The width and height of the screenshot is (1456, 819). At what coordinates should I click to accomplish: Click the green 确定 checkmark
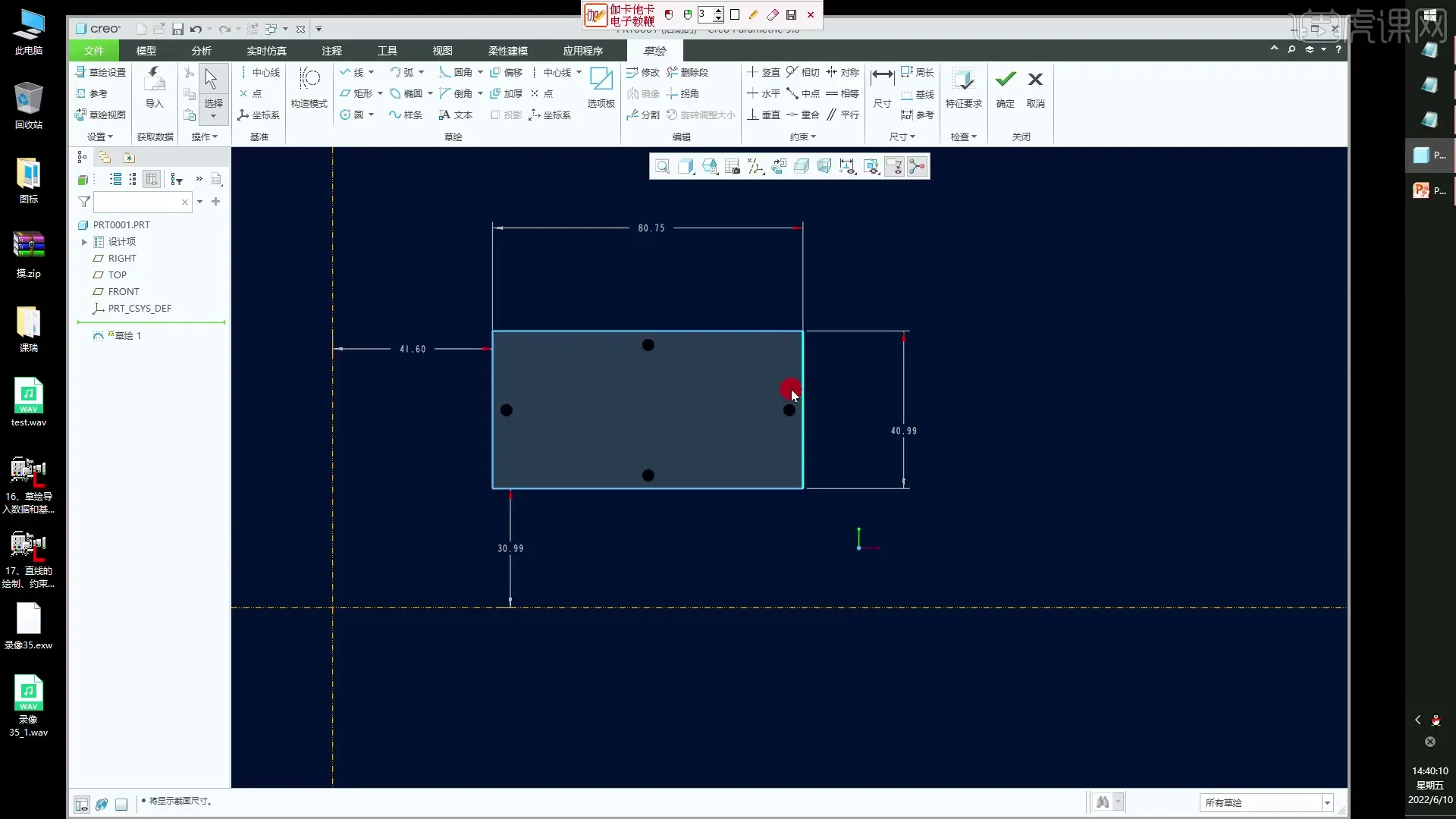pyautogui.click(x=1006, y=80)
